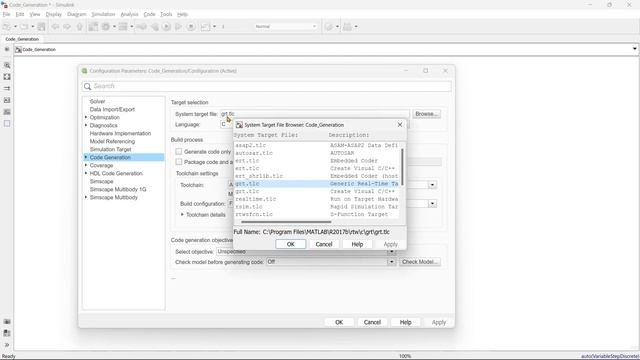Select the realtime.tlc row
This screenshot has width=640, height=360.
click(x=317, y=199)
